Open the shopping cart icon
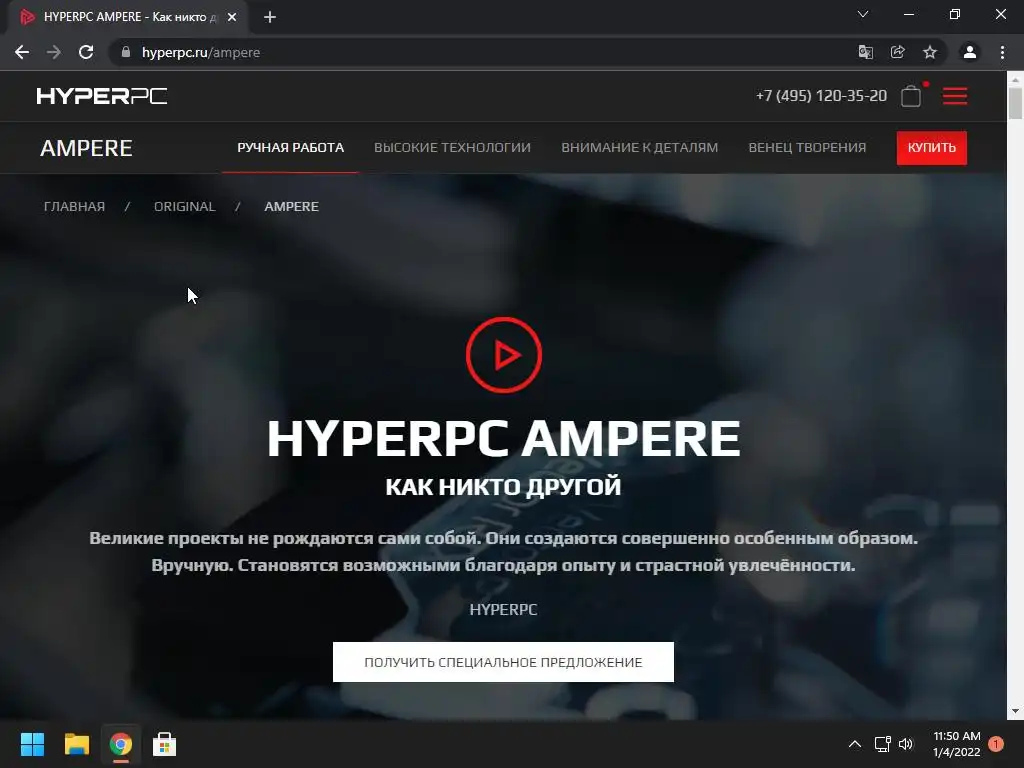The width and height of the screenshot is (1024, 768). pos(911,96)
